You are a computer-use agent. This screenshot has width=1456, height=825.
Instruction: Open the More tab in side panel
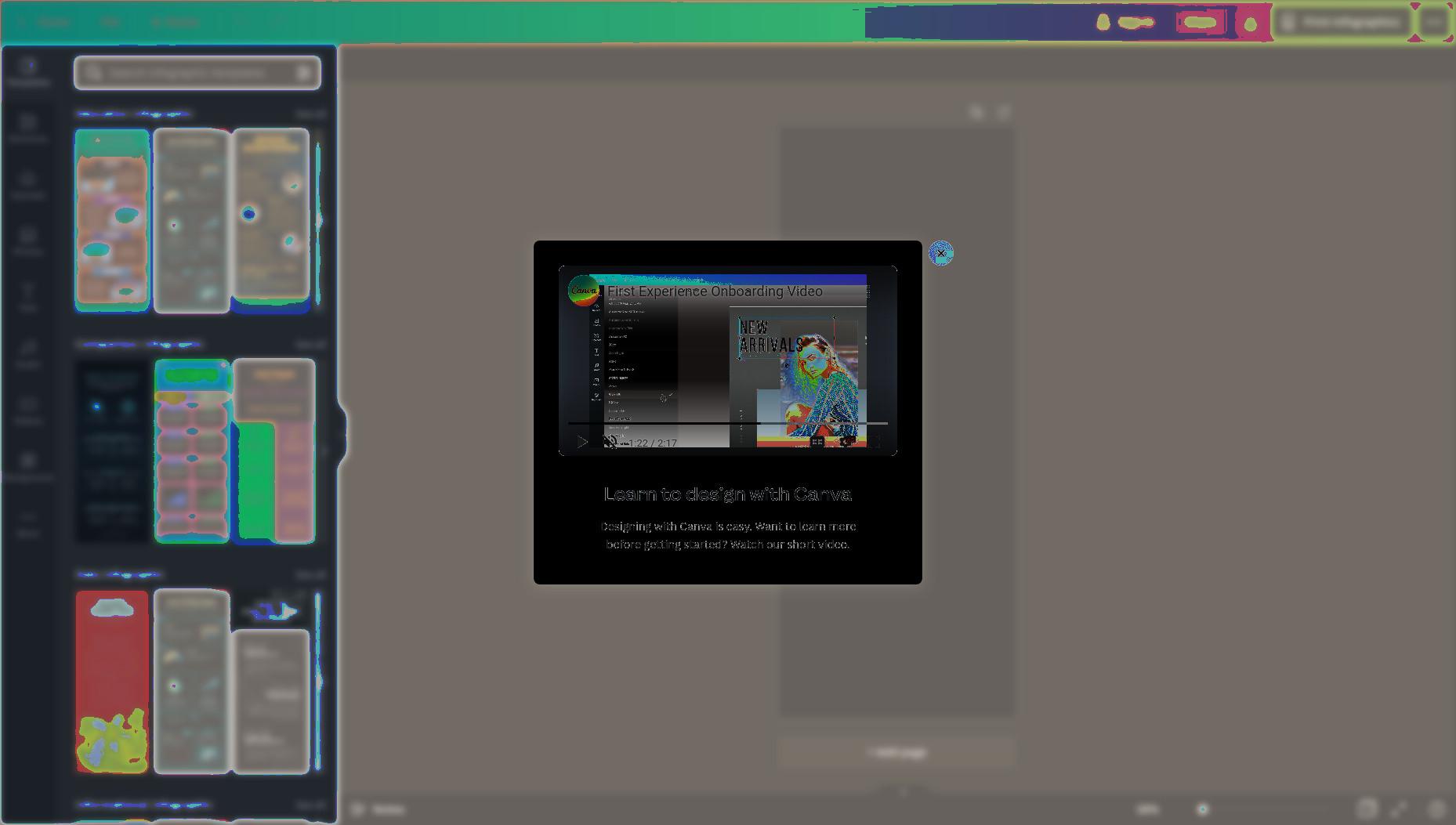29,523
